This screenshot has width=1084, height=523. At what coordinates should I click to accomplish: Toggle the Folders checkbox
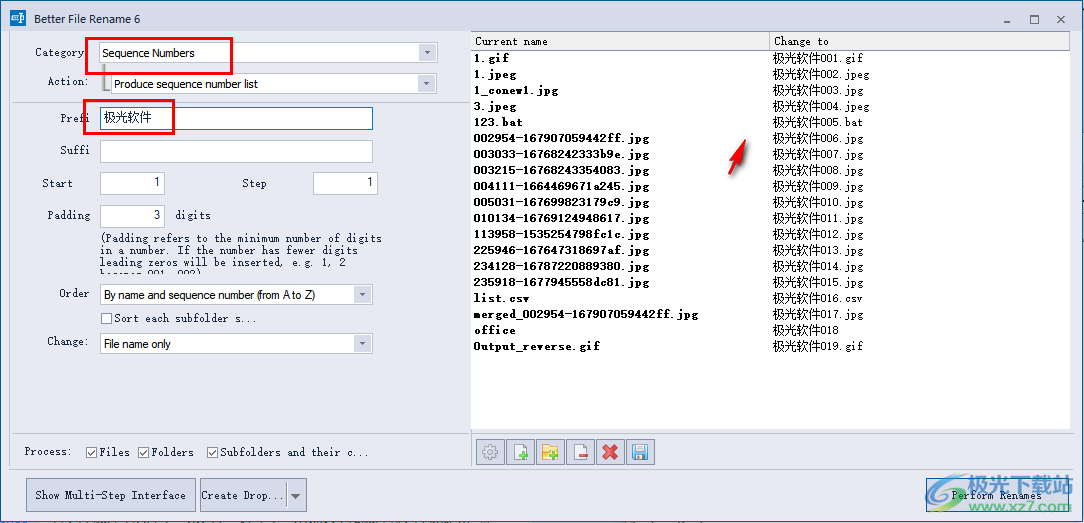tap(144, 453)
